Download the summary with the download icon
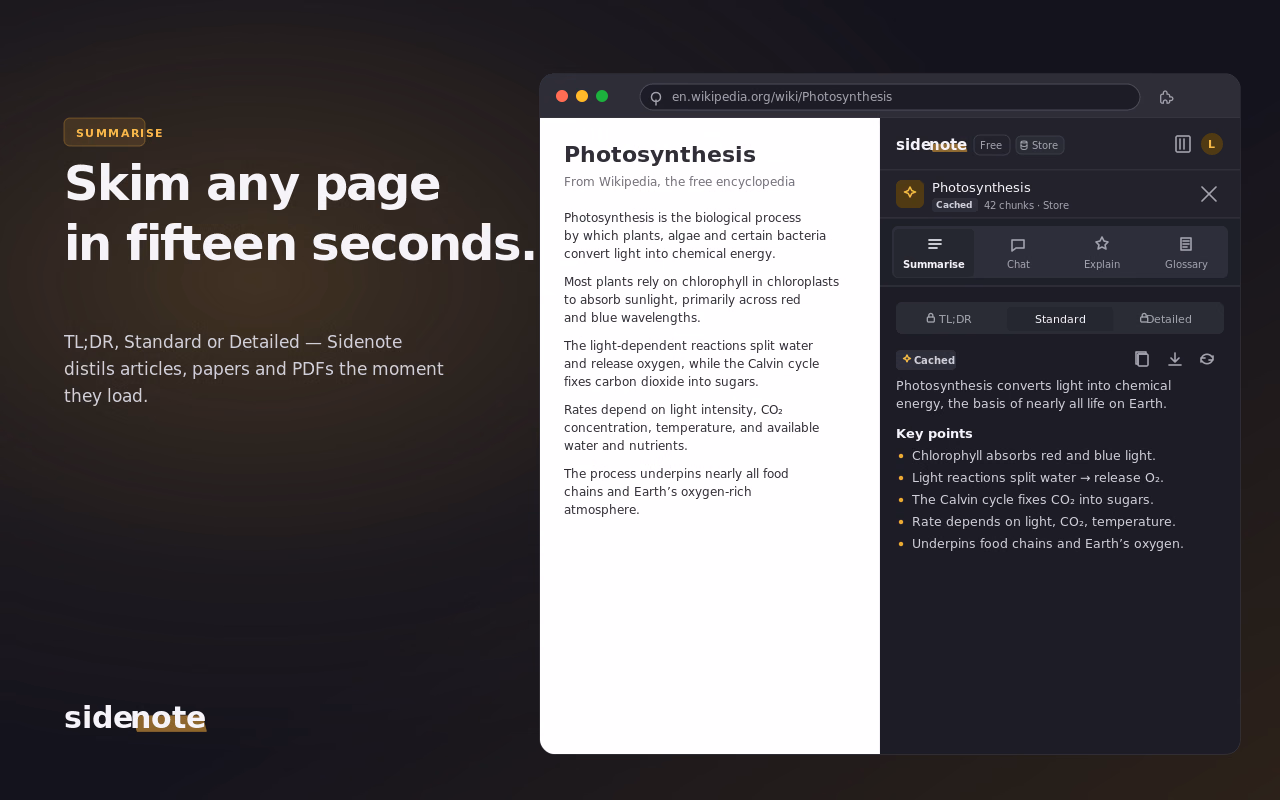Image resolution: width=1280 pixels, height=800 pixels. pos(1175,359)
